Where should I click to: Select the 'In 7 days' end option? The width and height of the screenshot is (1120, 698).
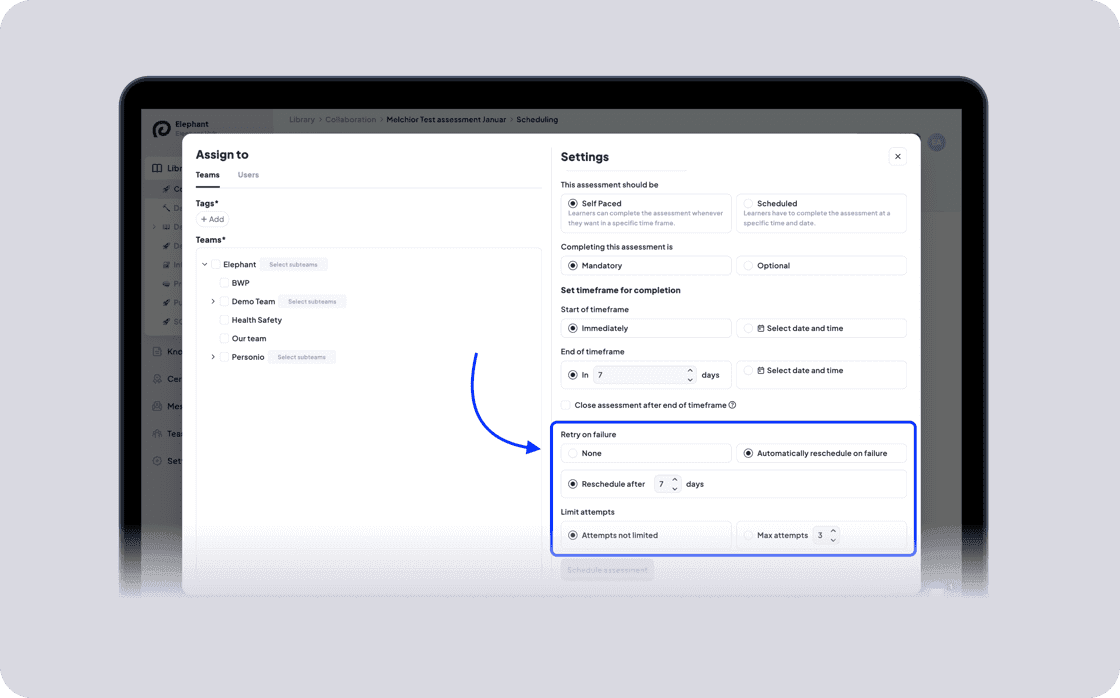pos(573,375)
